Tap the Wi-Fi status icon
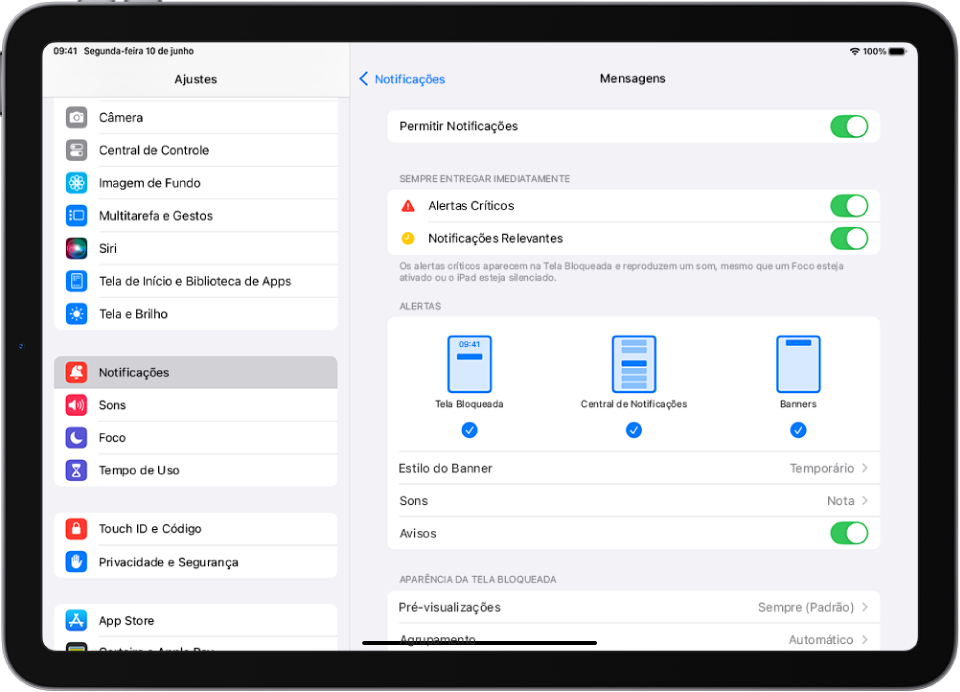The width and height of the screenshot is (960, 692). [855, 51]
